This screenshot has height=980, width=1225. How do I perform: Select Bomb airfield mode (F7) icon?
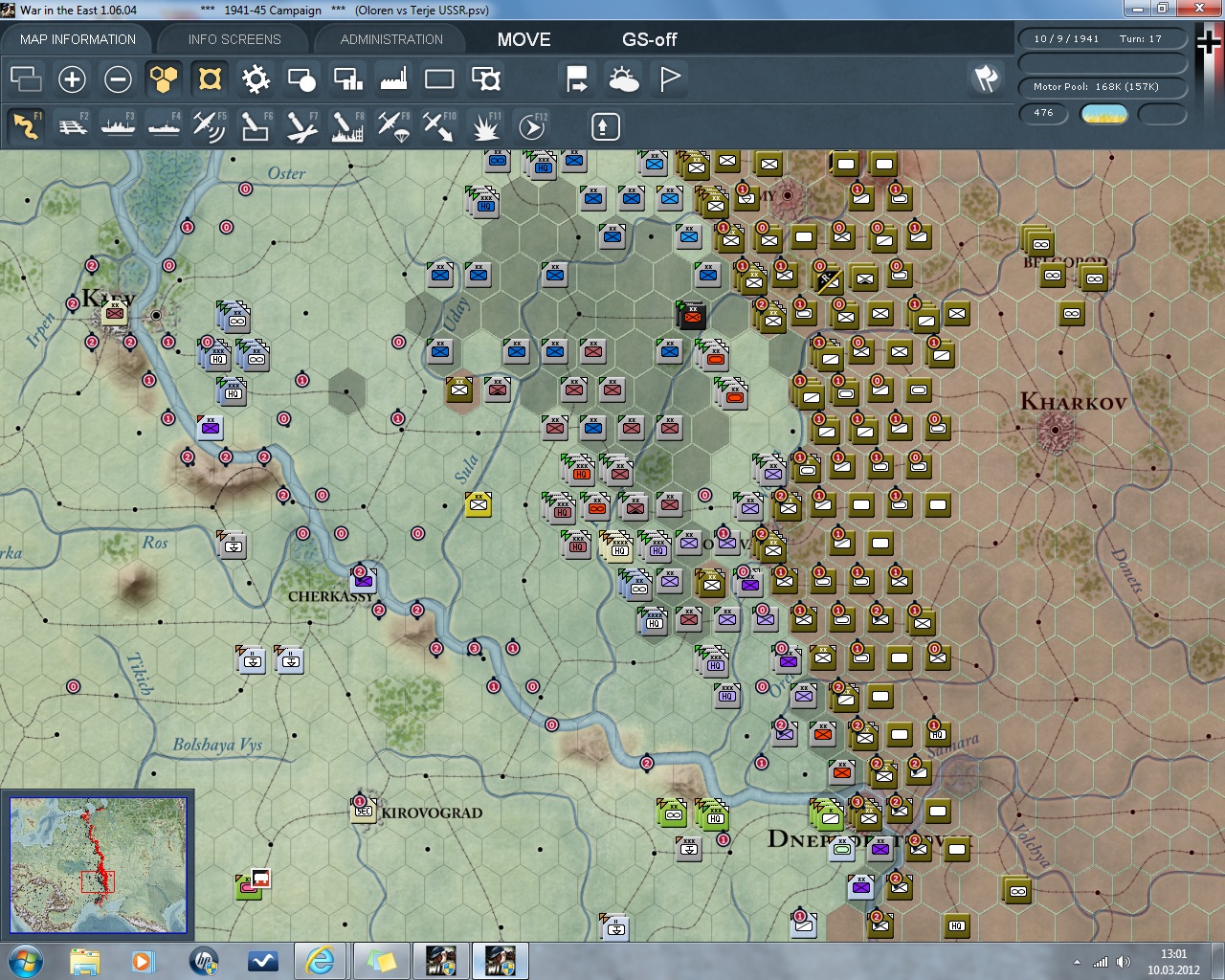[x=301, y=127]
